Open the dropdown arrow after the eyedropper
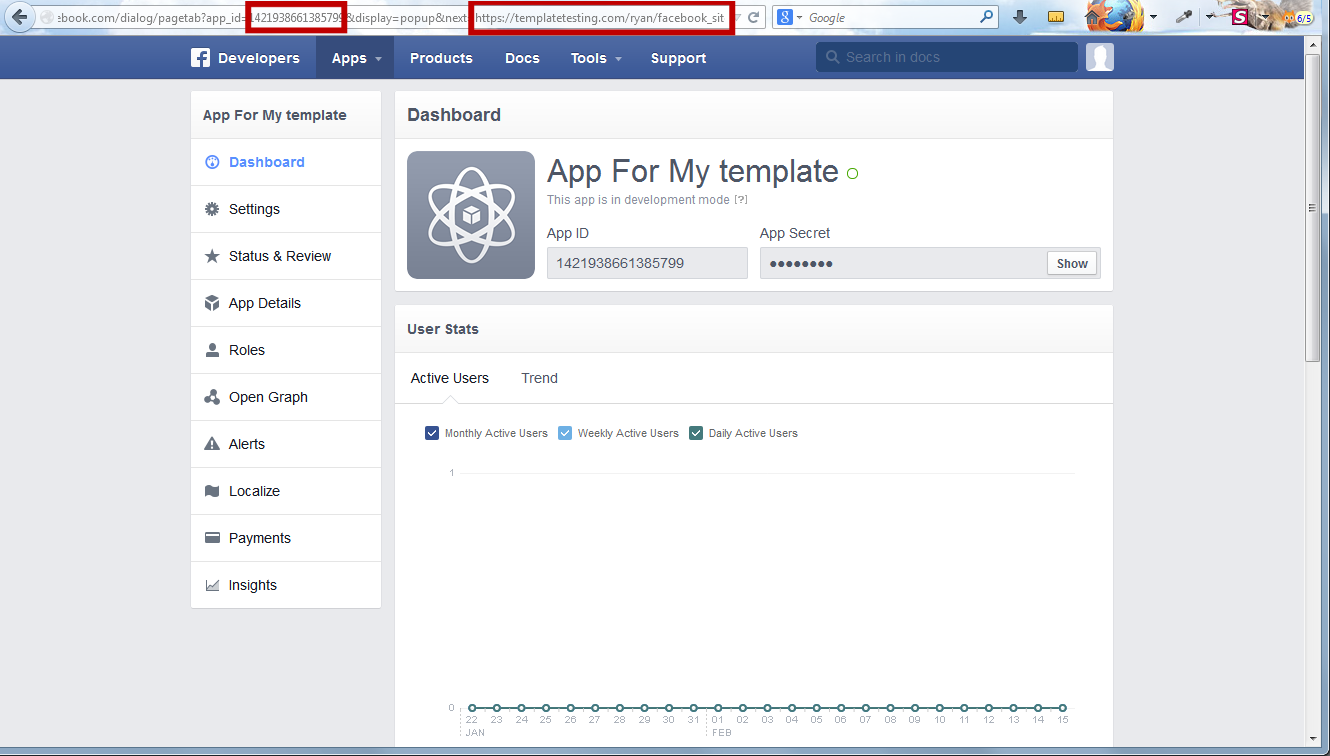 click(x=1210, y=17)
